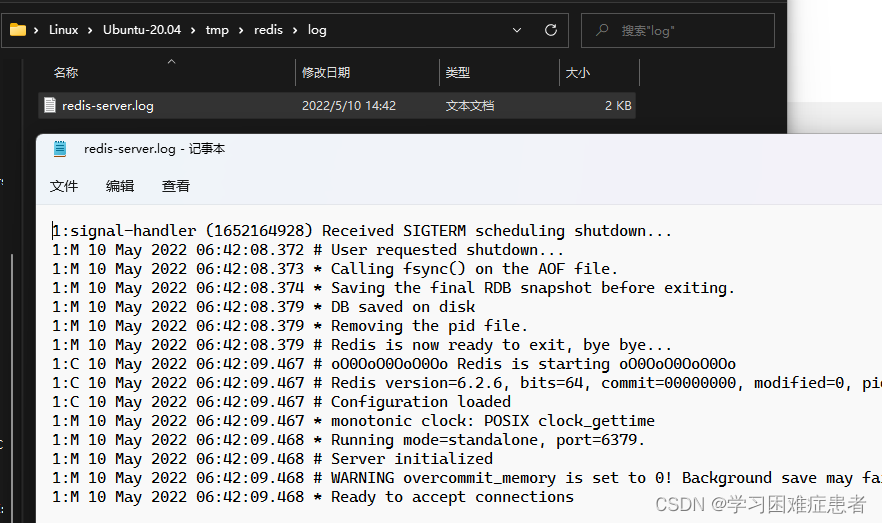Open the 编辑 menu in Notepad

120,186
